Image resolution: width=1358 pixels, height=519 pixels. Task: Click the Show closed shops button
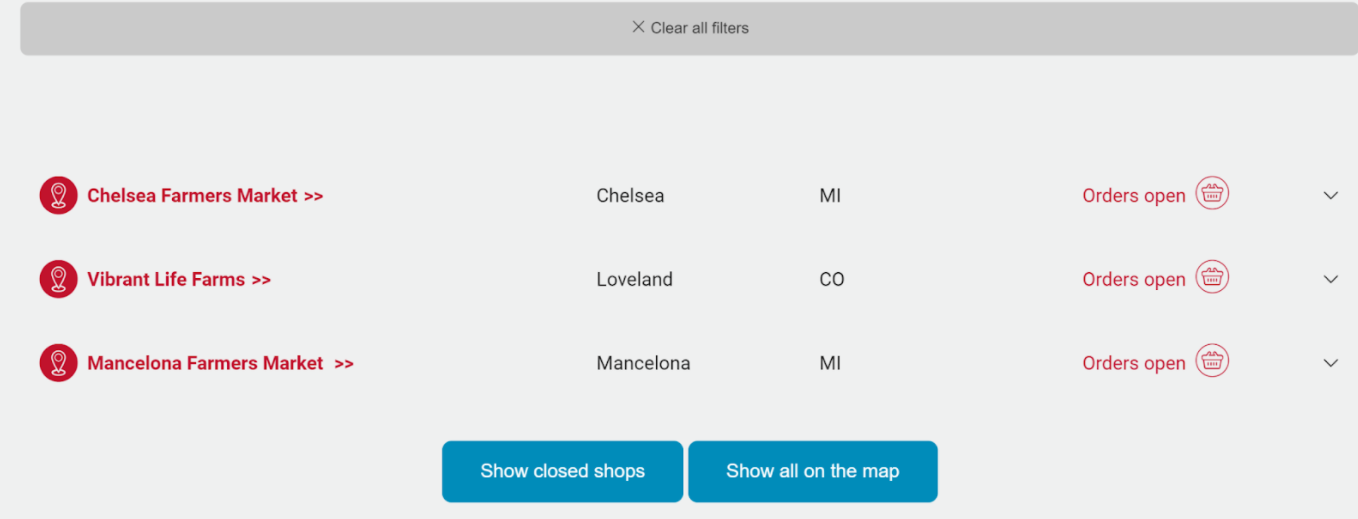pyautogui.click(x=562, y=471)
